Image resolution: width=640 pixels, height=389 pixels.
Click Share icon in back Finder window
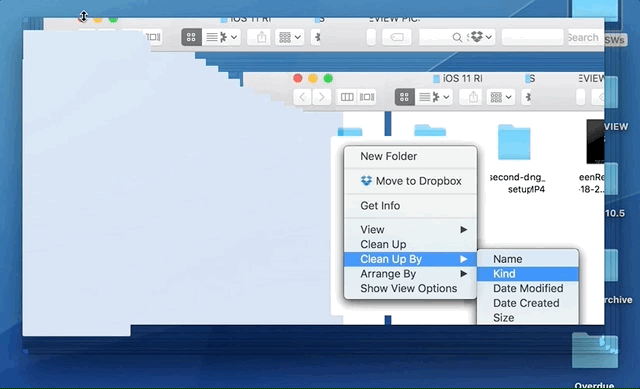262,38
